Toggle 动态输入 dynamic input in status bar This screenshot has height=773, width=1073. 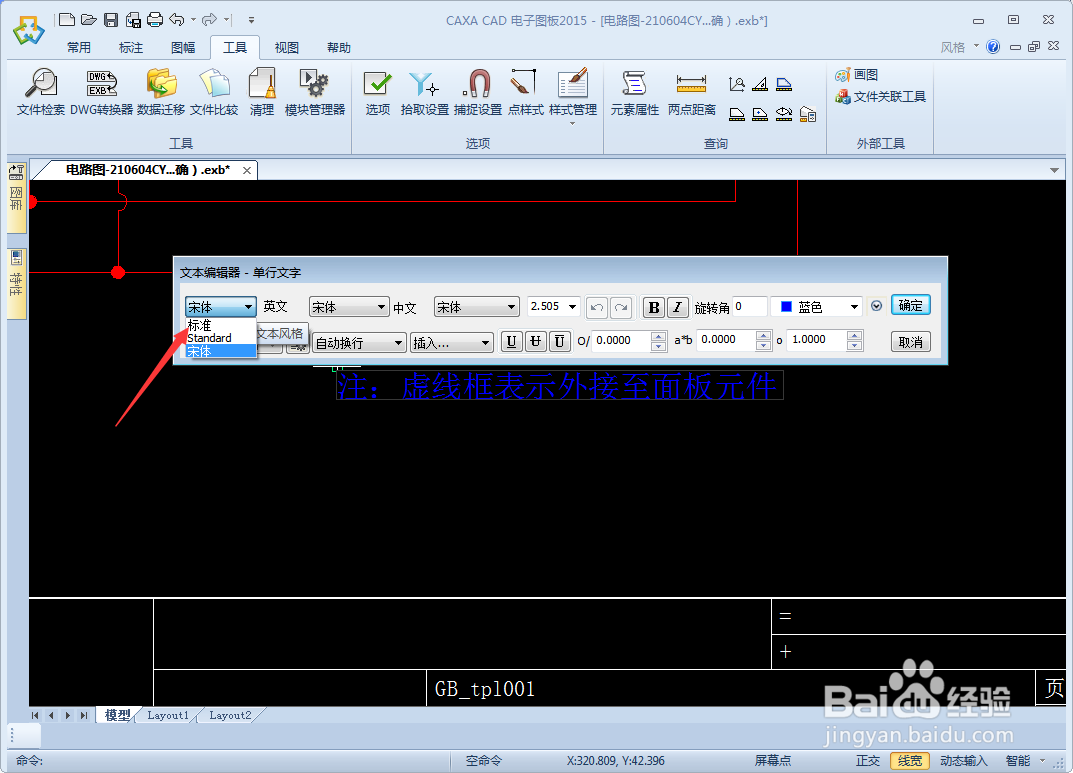964,761
